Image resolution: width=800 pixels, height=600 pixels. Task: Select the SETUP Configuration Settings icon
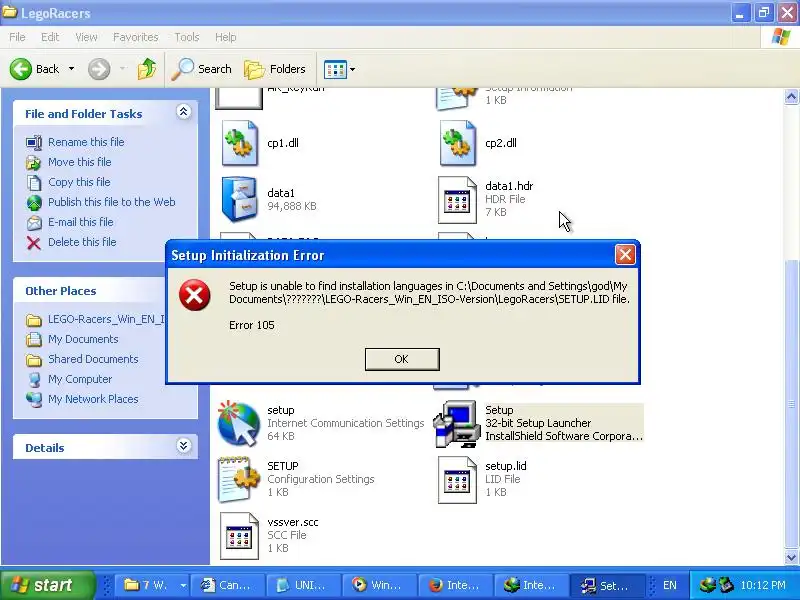click(239, 480)
